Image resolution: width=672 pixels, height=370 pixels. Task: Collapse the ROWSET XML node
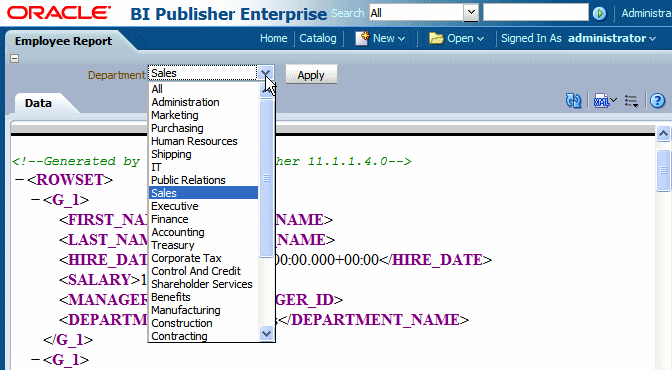tap(20, 180)
